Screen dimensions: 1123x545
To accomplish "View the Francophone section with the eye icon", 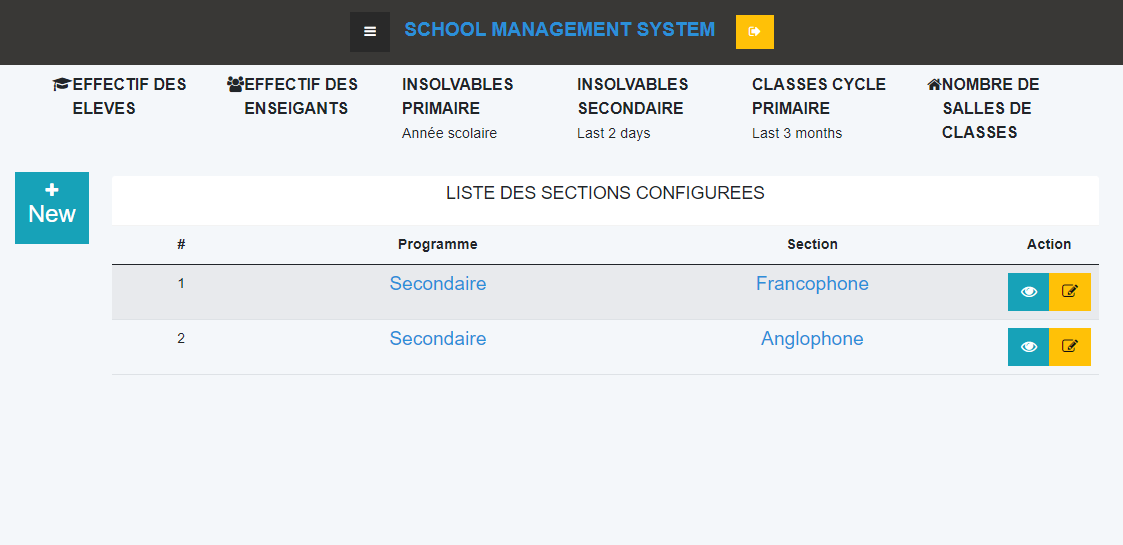I will [1028, 291].
